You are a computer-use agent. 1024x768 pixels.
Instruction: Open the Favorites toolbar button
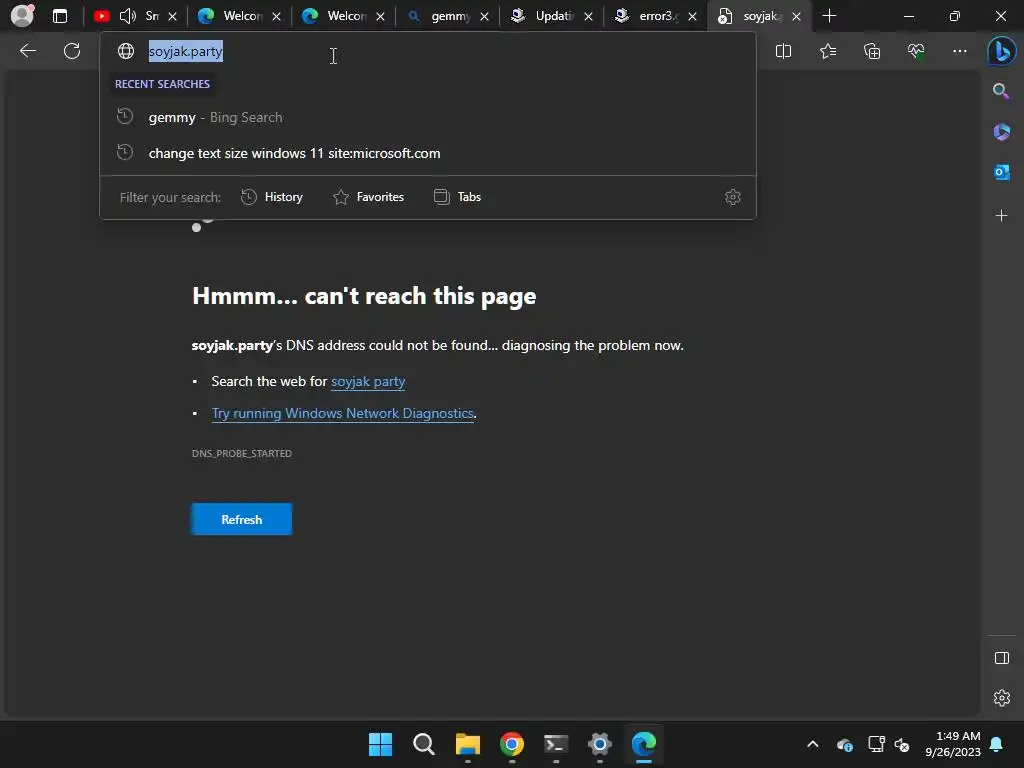tap(827, 51)
